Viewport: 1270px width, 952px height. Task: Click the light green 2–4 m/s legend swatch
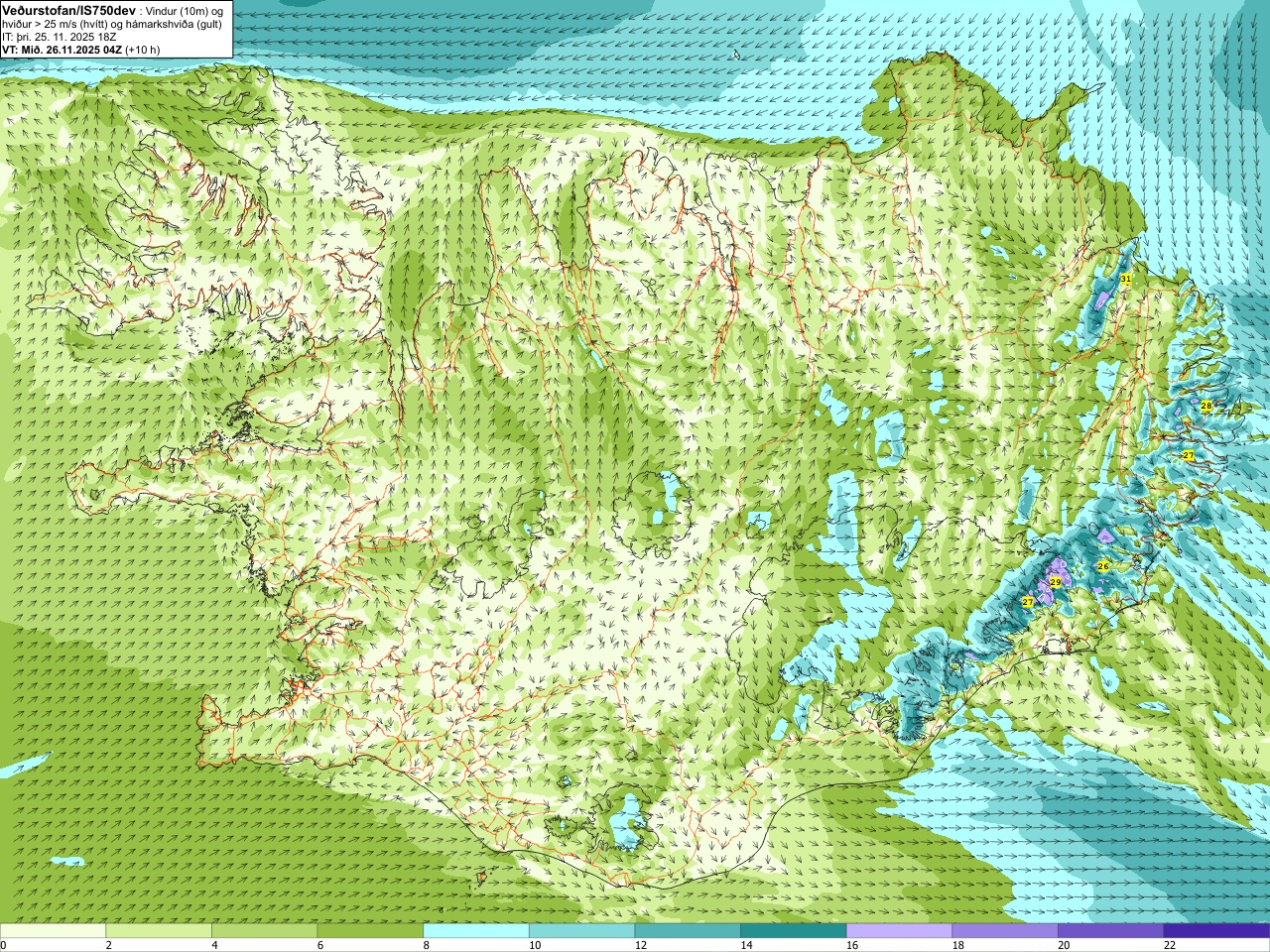(159, 931)
